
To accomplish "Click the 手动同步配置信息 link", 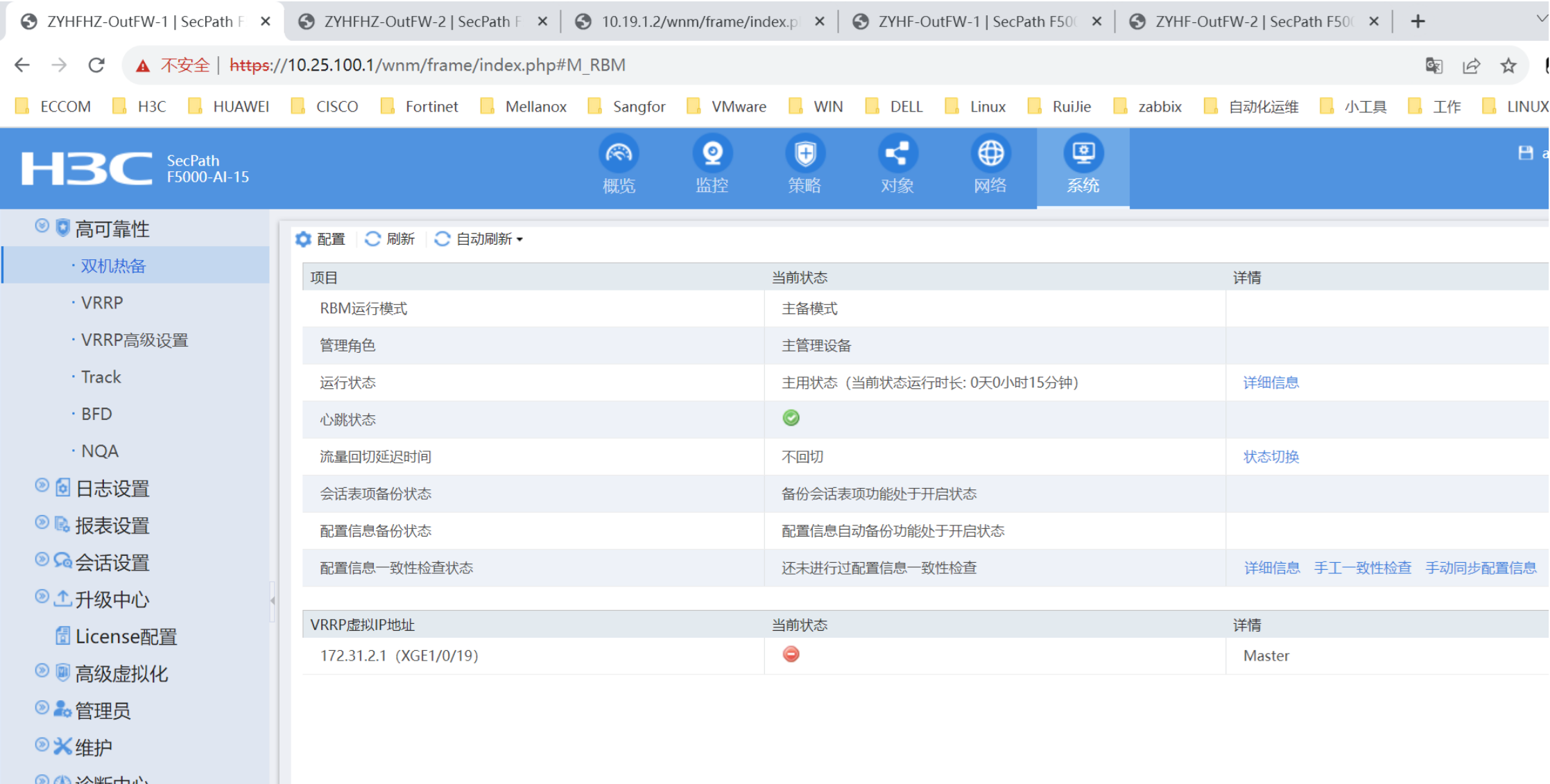I will pyautogui.click(x=1481, y=568).
